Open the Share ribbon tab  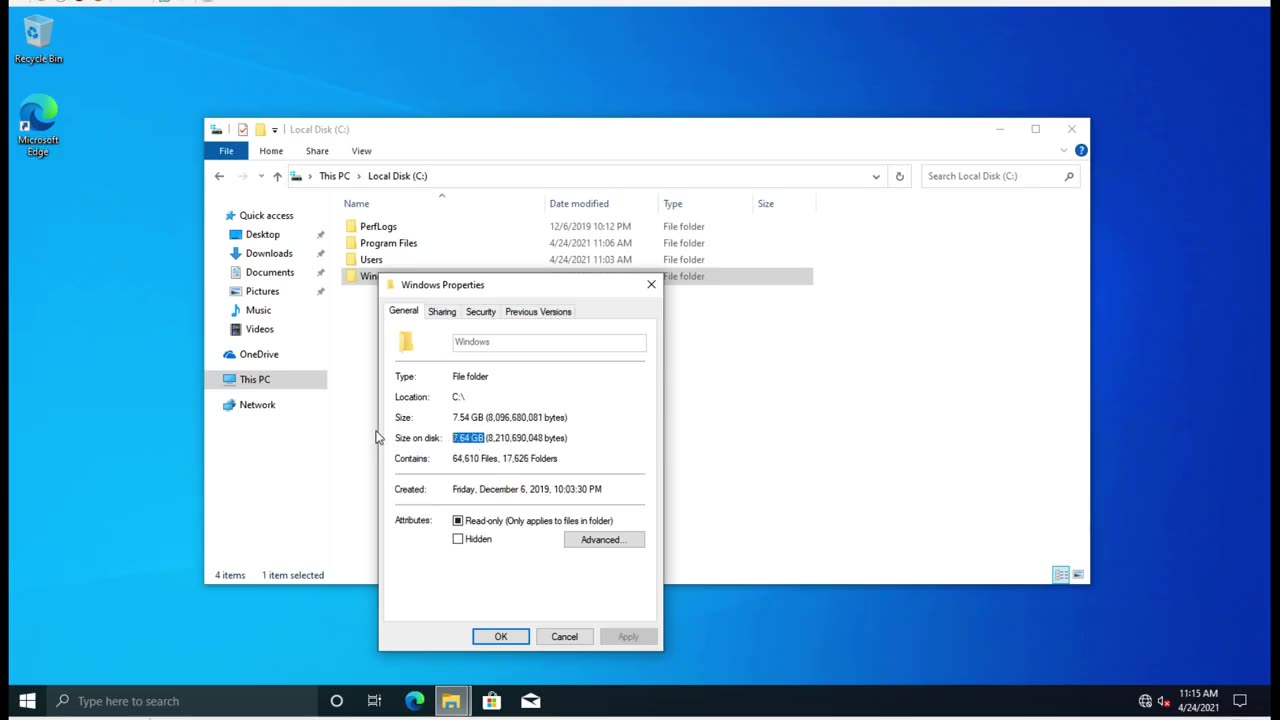click(317, 151)
